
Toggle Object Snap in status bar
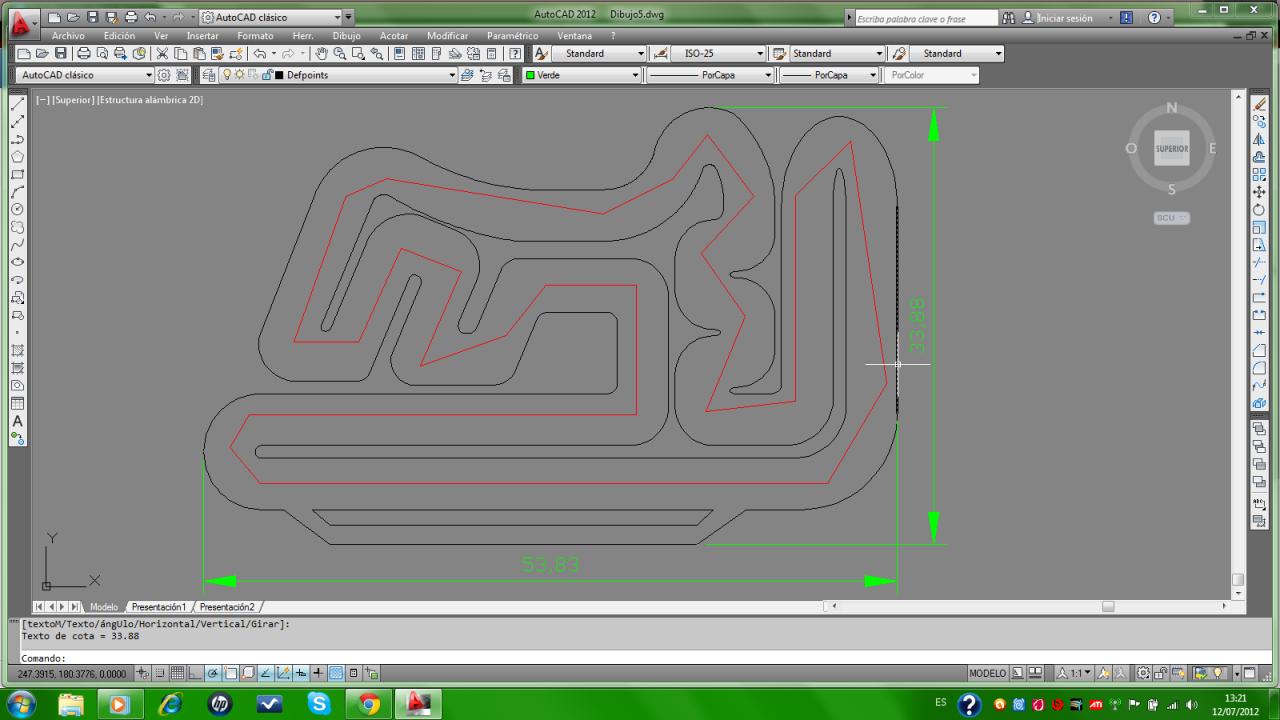point(231,673)
